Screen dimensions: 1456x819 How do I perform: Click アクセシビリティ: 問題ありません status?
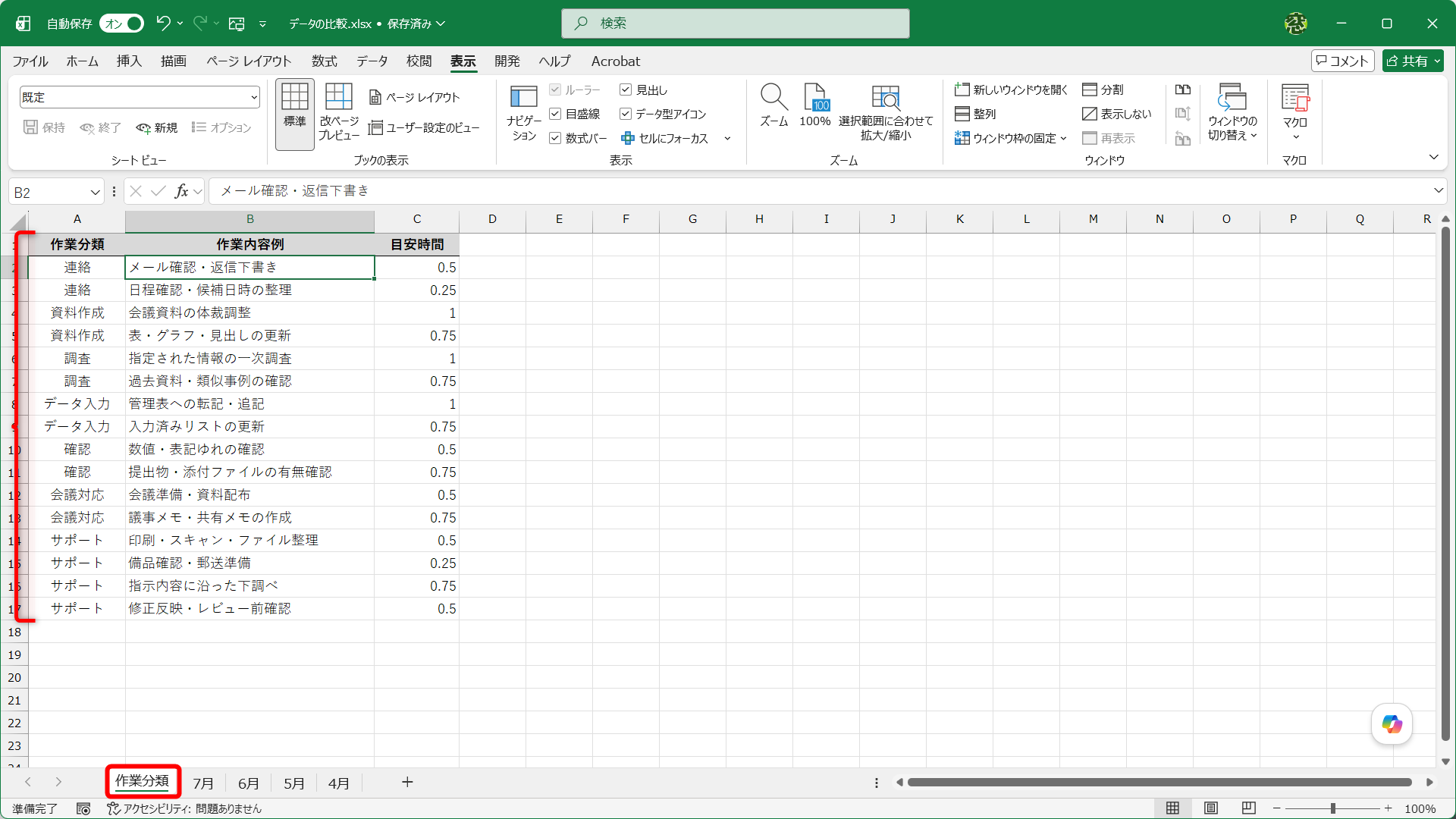point(184,809)
